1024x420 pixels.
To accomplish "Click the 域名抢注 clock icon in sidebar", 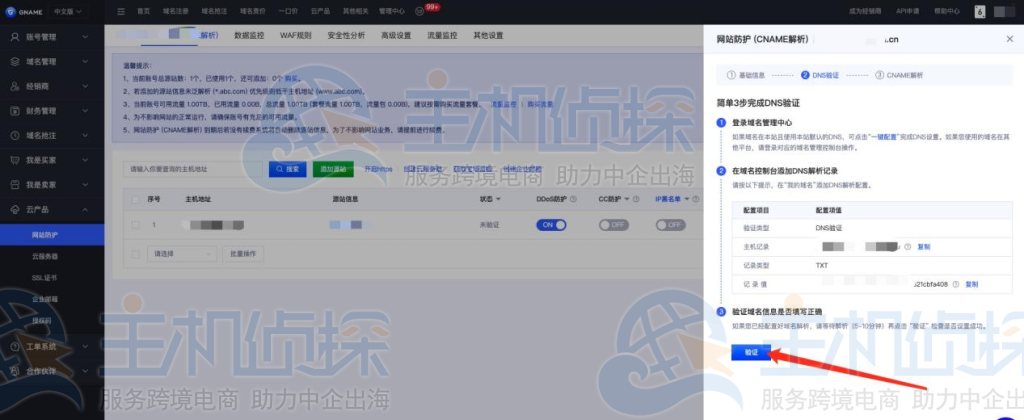I will tap(15, 135).
